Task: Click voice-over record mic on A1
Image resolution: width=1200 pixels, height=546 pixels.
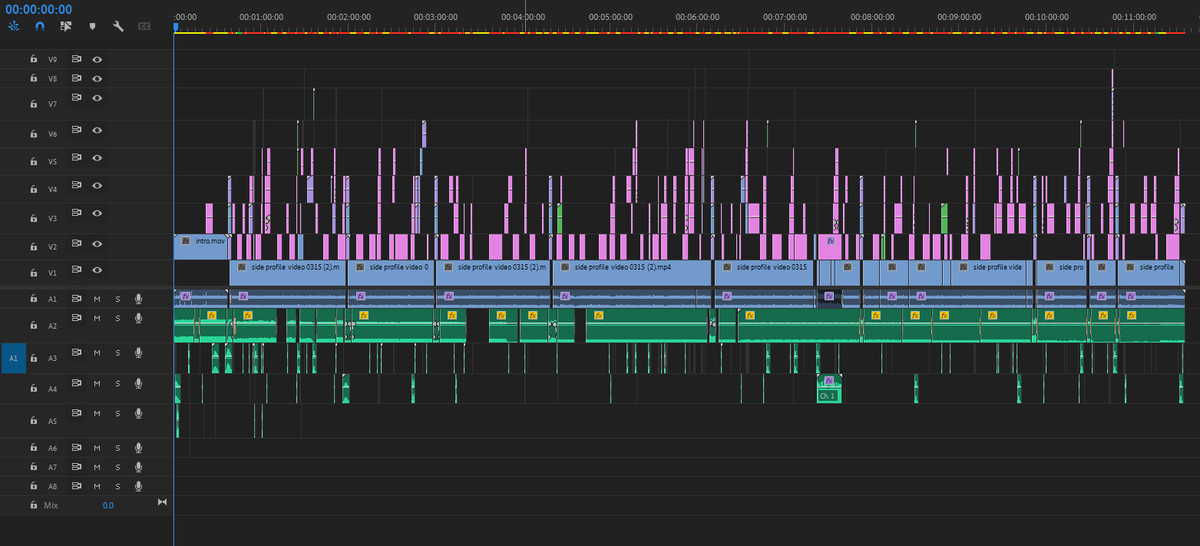Action: coord(139,298)
